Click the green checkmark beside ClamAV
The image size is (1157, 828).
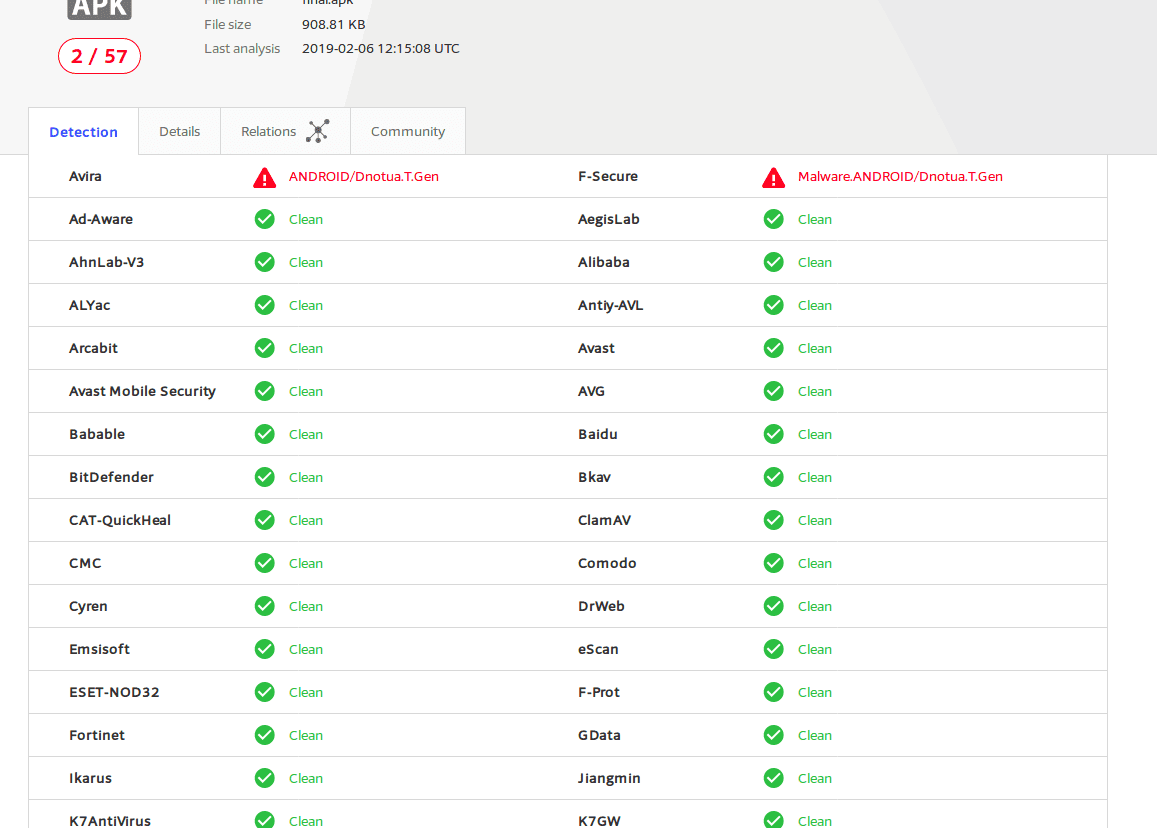click(x=773, y=520)
